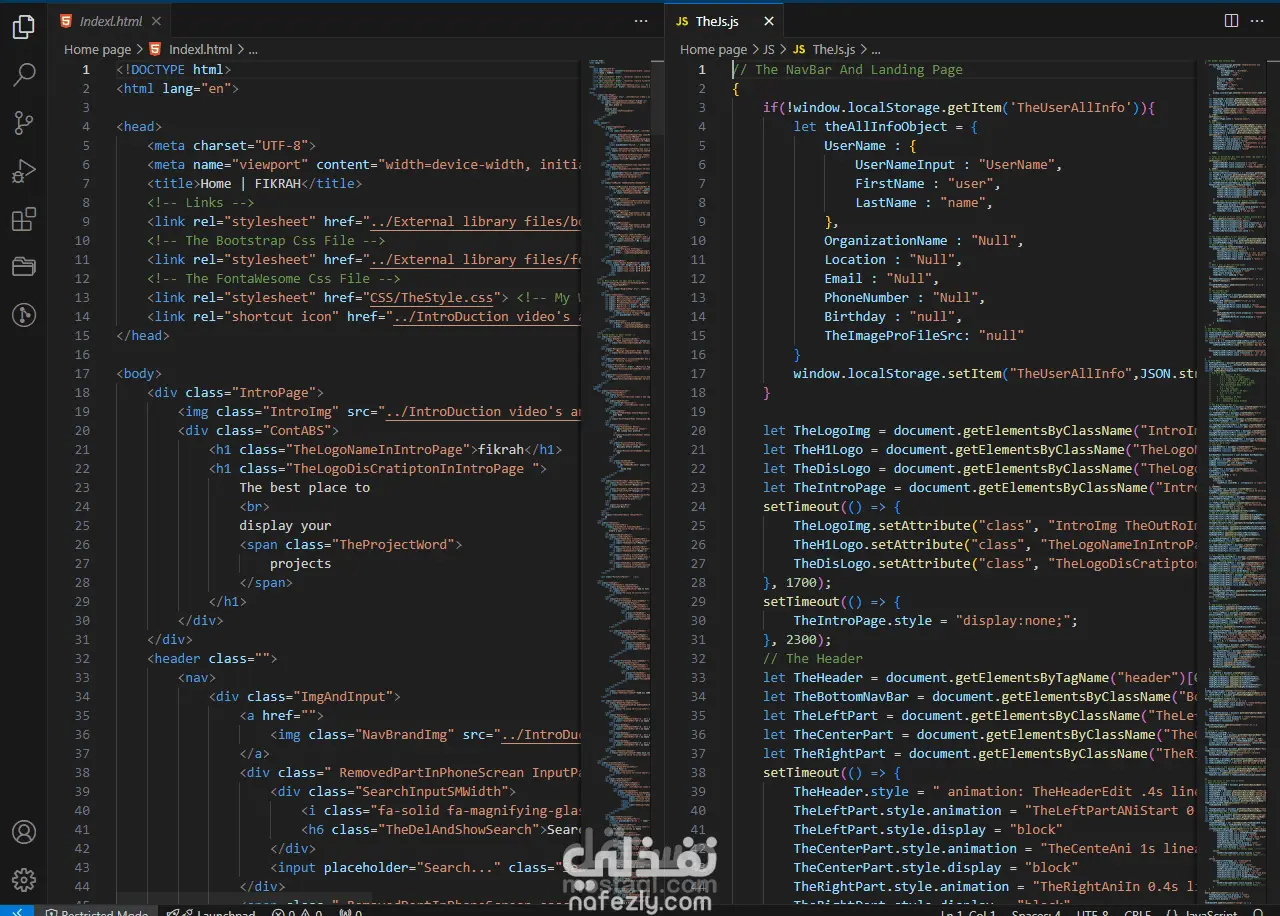Image resolution: width=1280 pixels, height=916 pixels.
Task: Click the HTML5 file icon on the Indexl.html tab
Action: 66,21
